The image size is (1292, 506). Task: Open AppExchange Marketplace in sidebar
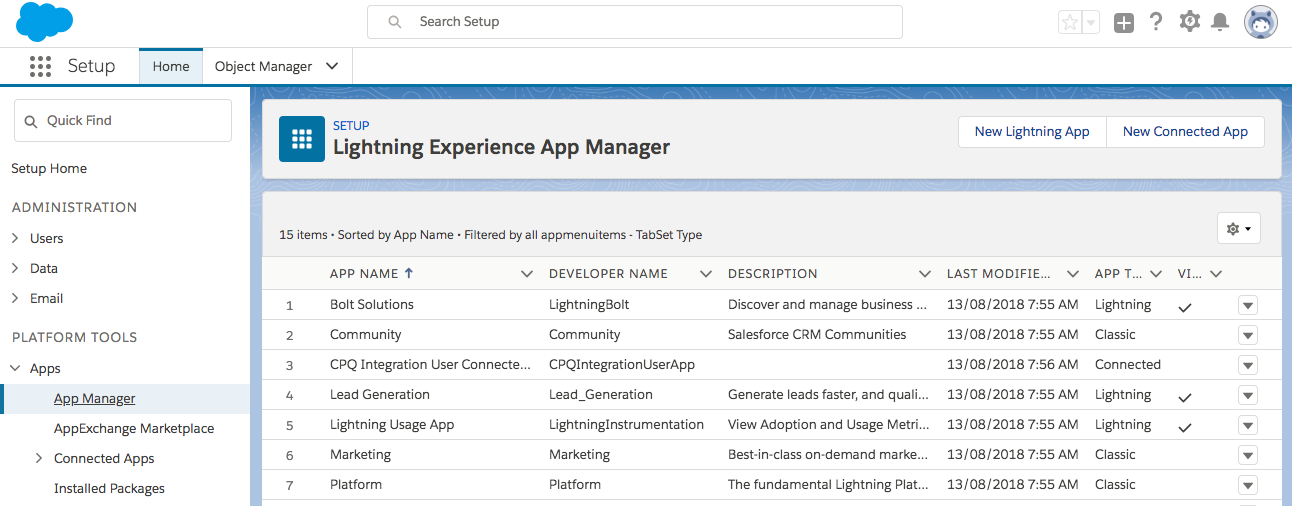pos(134,428)
